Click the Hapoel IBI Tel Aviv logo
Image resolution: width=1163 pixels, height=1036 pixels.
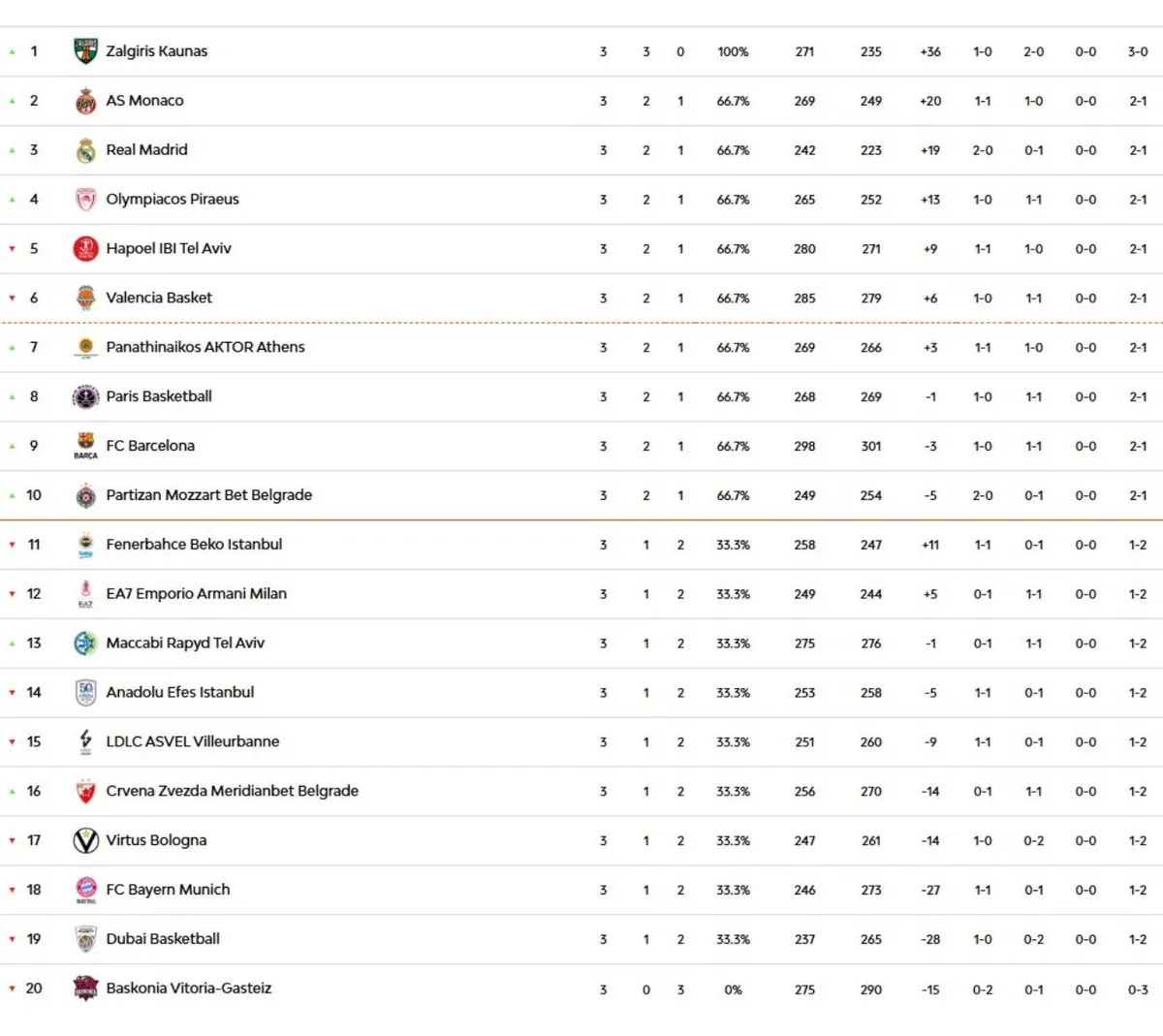point(85,249)
